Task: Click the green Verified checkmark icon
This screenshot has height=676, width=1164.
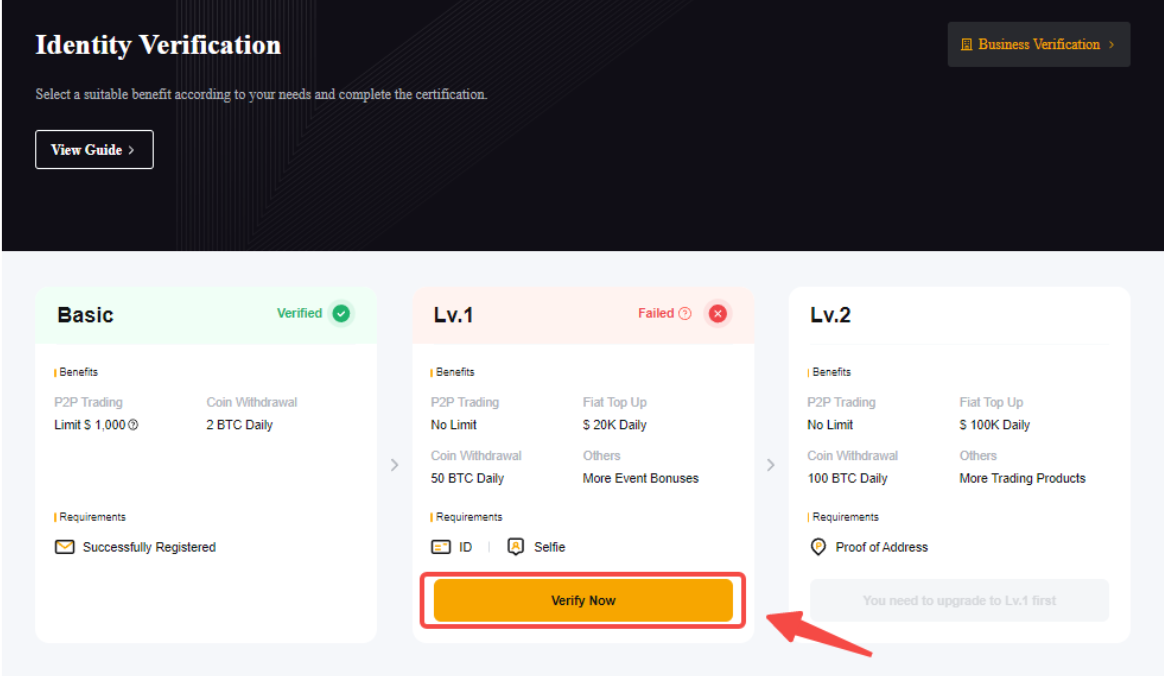Action: pos(341,313)
